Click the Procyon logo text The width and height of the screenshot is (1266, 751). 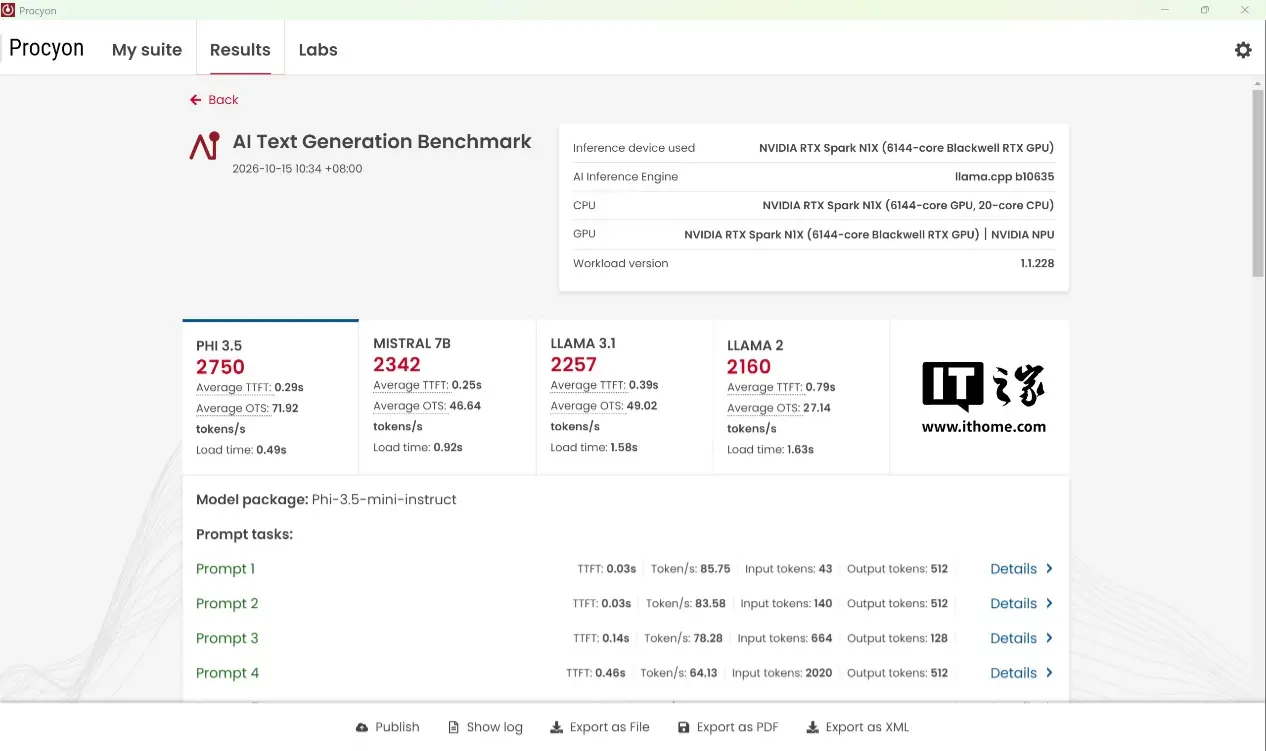click(46, 48)
